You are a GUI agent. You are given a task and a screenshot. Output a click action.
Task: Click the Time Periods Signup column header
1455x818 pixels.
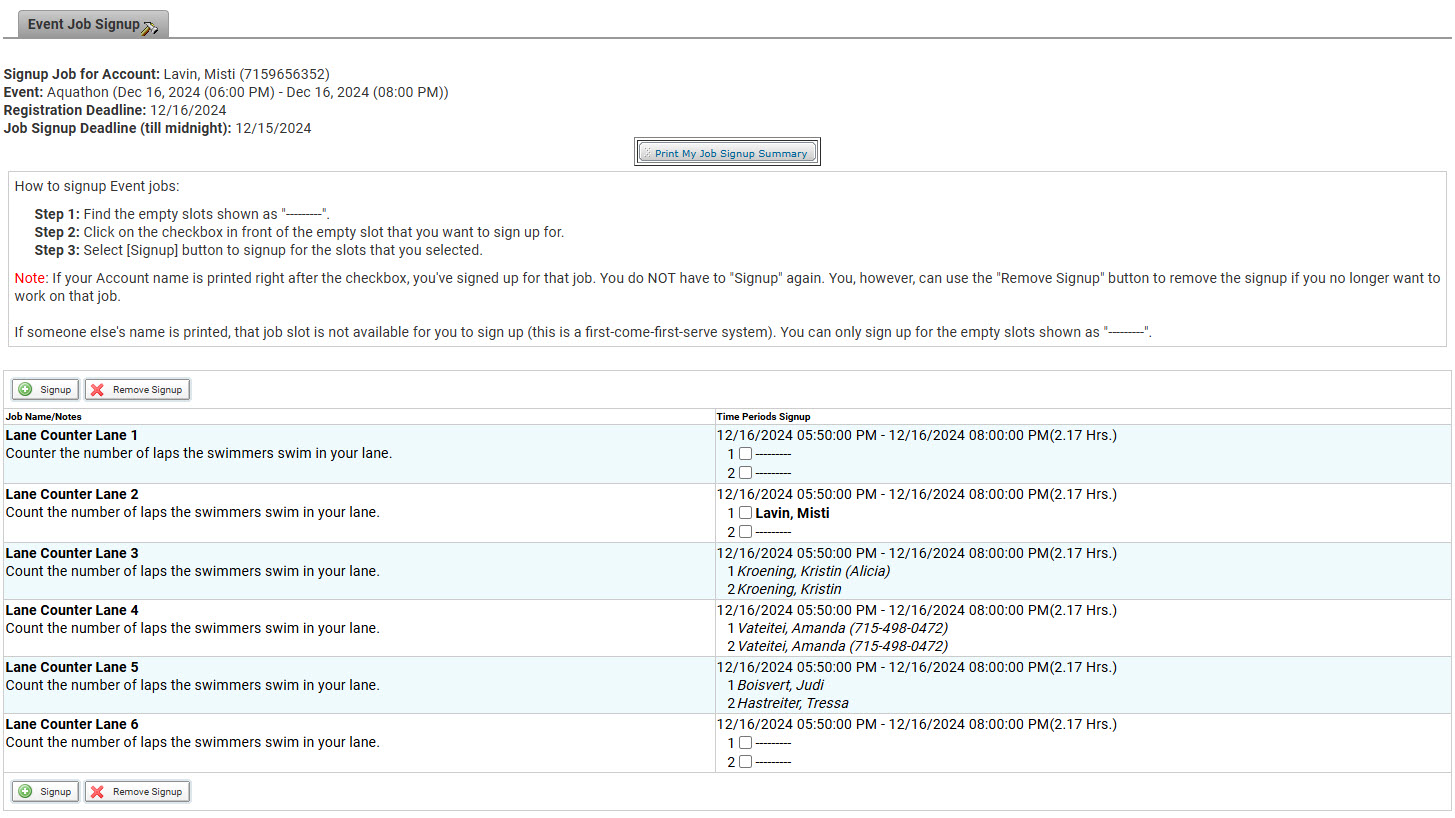click(763, 416)
